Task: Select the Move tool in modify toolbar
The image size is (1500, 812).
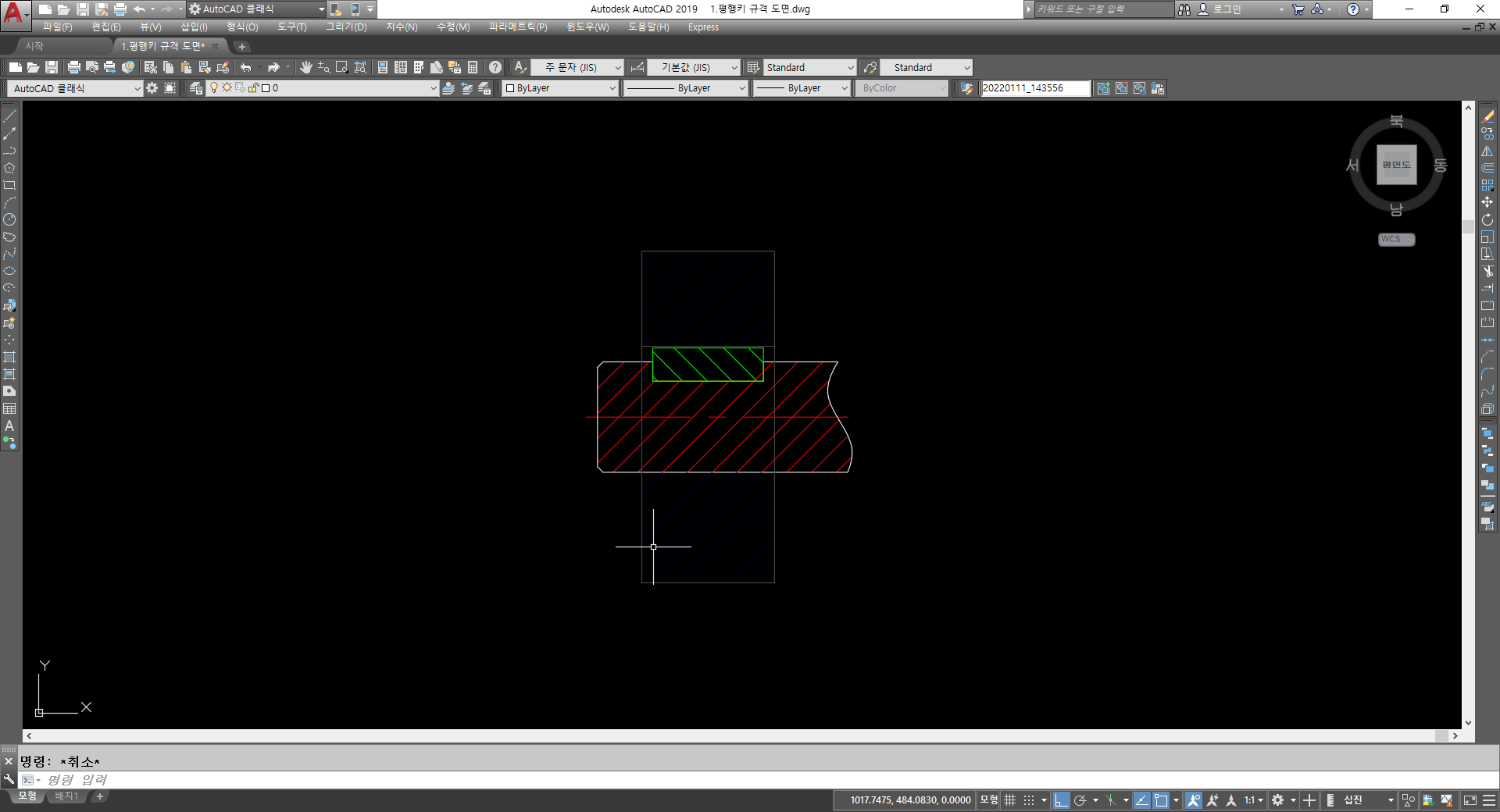Action: click(1487, 202)
